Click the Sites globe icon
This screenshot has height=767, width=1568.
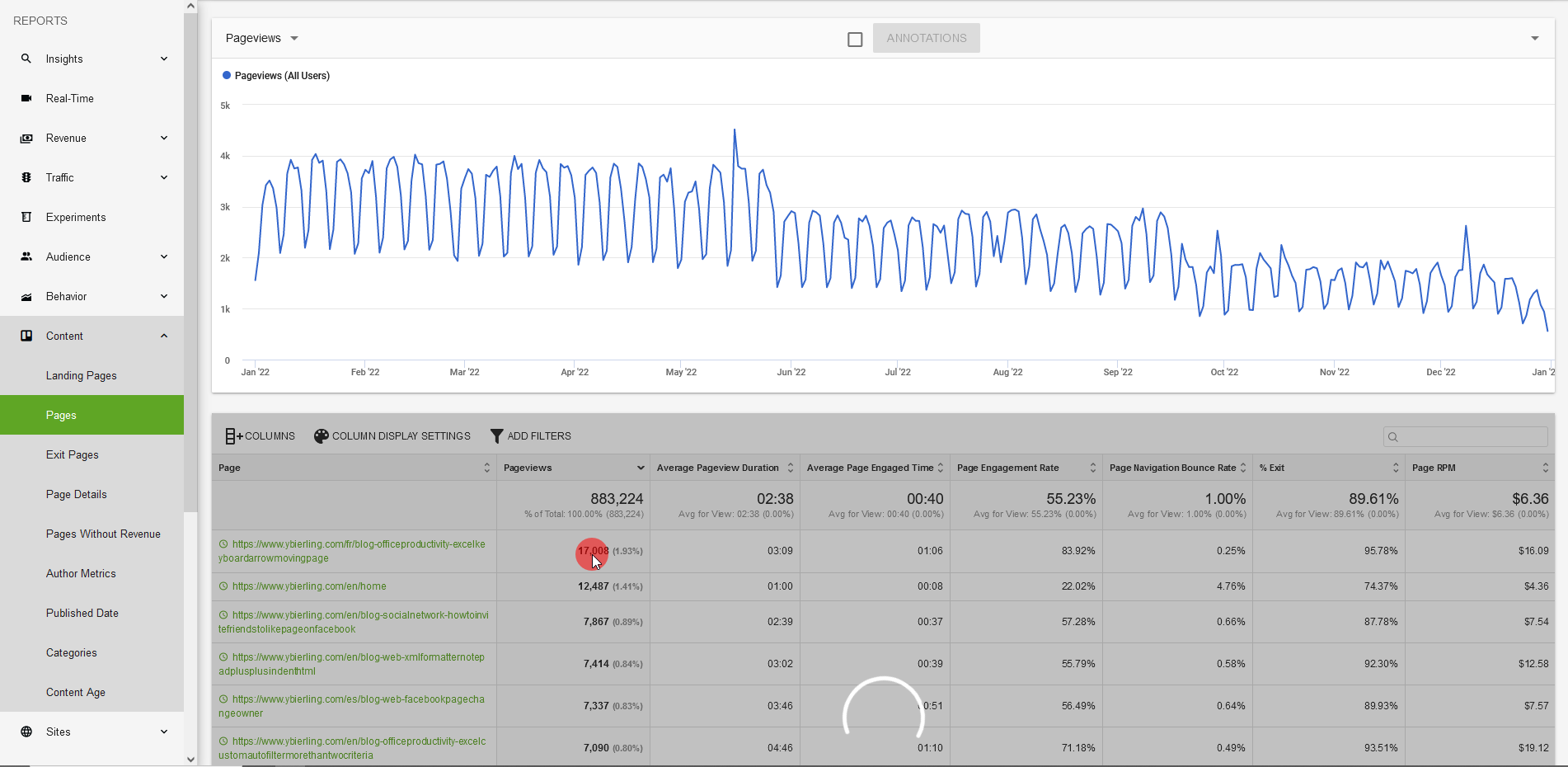pyautogui.click(x=26, y=732)
